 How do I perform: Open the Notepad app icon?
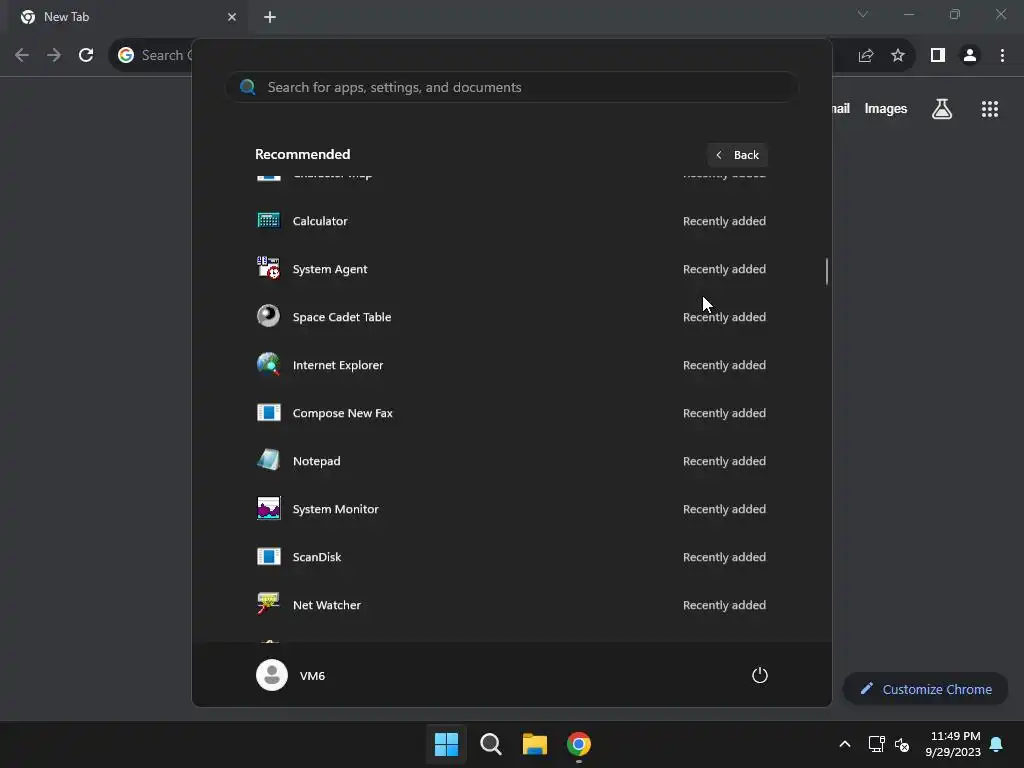(268, 460)
